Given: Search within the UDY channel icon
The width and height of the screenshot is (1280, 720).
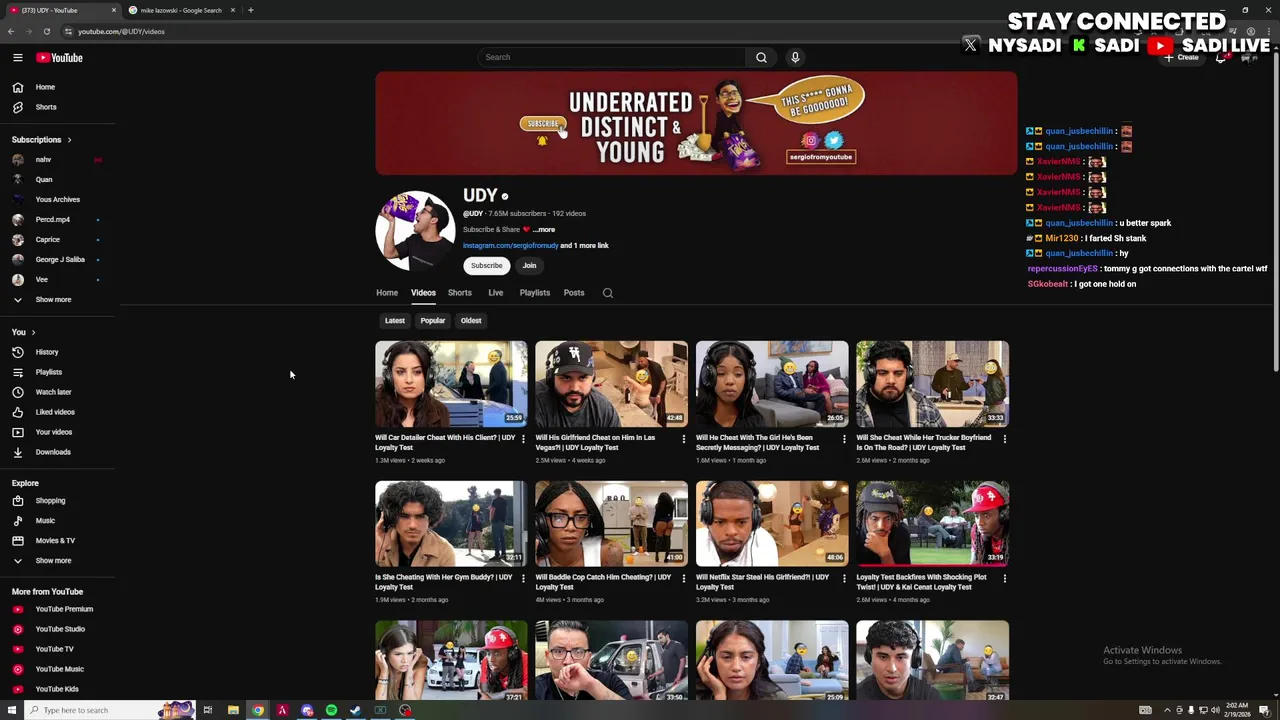Looking at the screenshot, I should coord(607,293).
